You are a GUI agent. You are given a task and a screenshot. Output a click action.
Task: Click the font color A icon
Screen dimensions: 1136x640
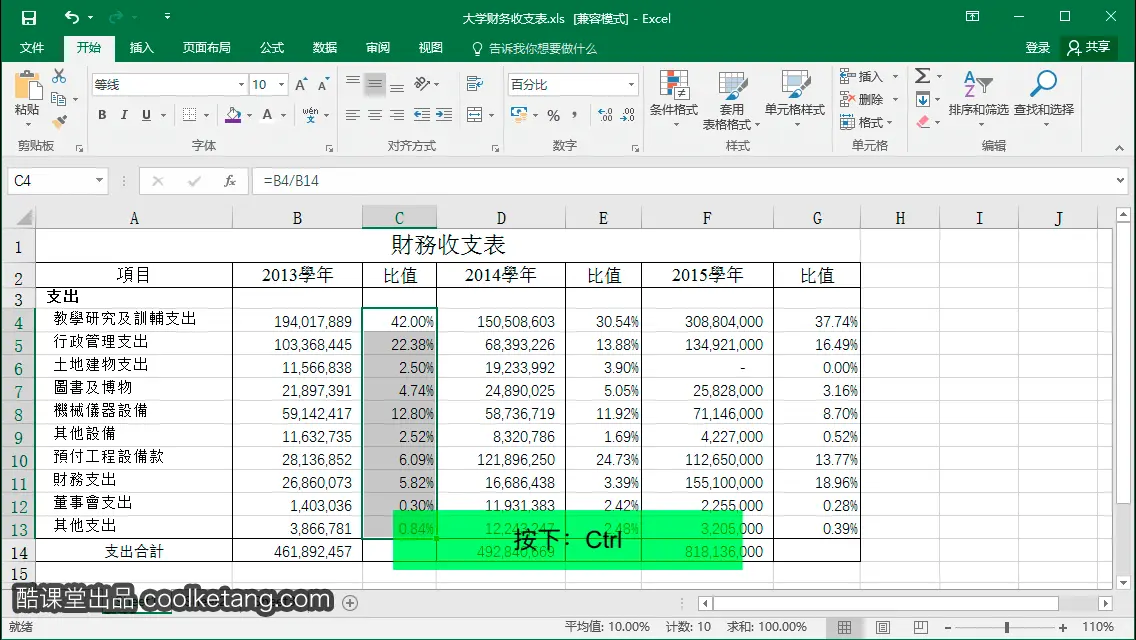click(x=267, y=115)
